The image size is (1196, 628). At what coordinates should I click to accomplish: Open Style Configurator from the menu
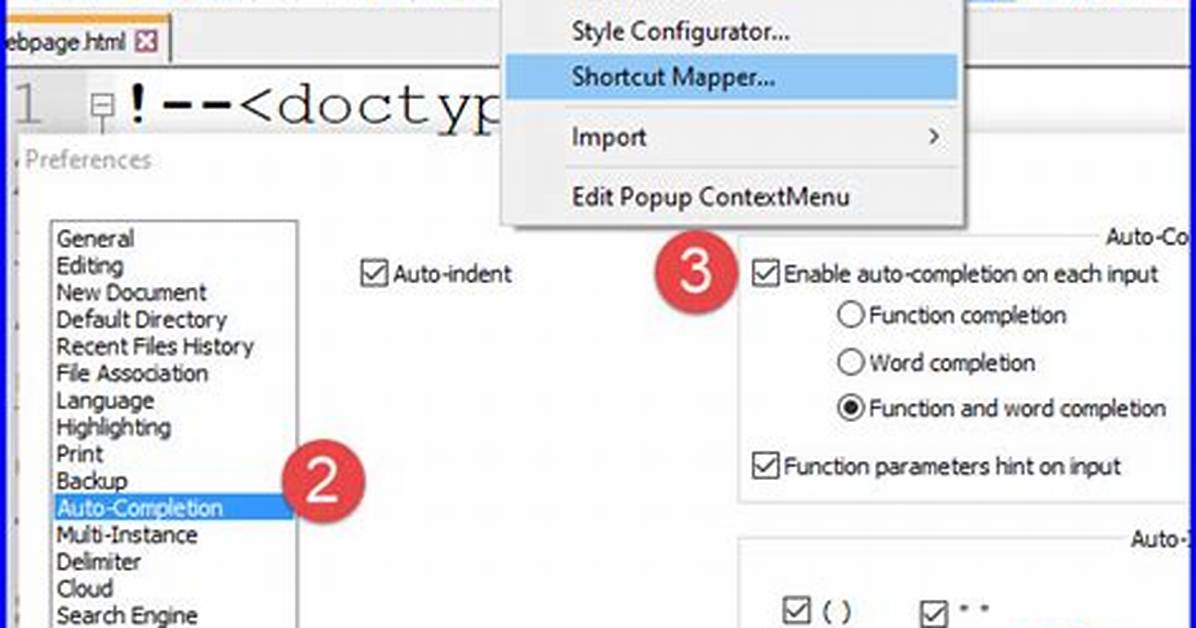[x=680, y=31]
